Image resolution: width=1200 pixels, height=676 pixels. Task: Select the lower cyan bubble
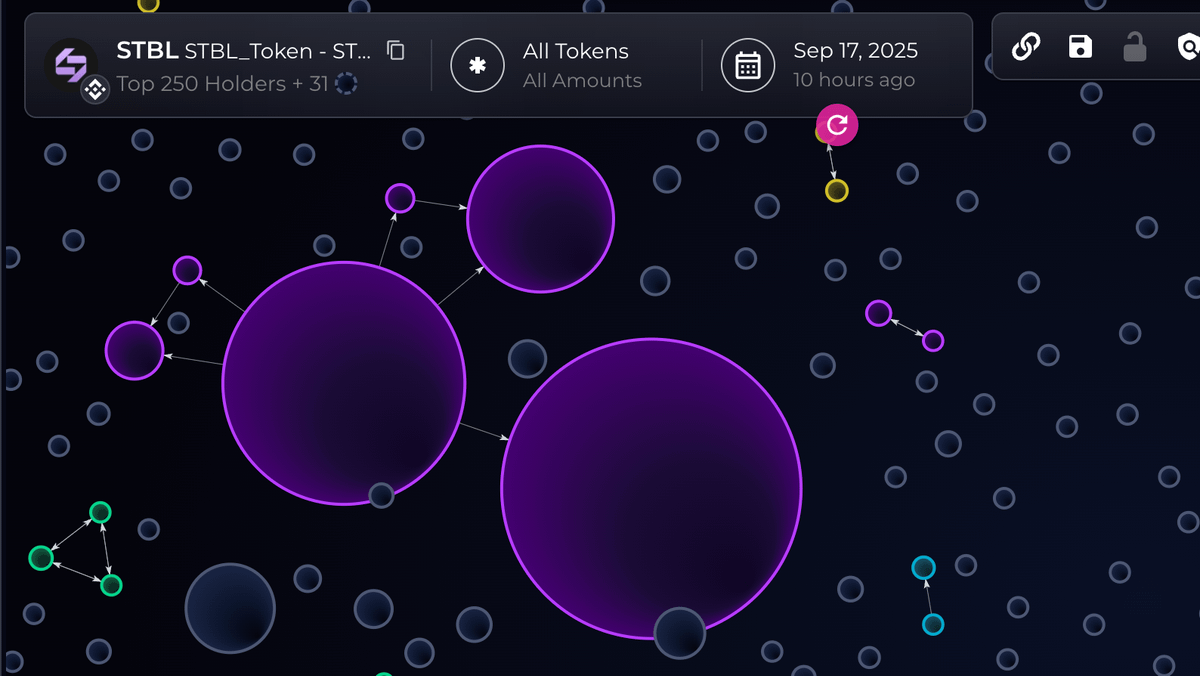pyautogui.click(x=933, y=624)
